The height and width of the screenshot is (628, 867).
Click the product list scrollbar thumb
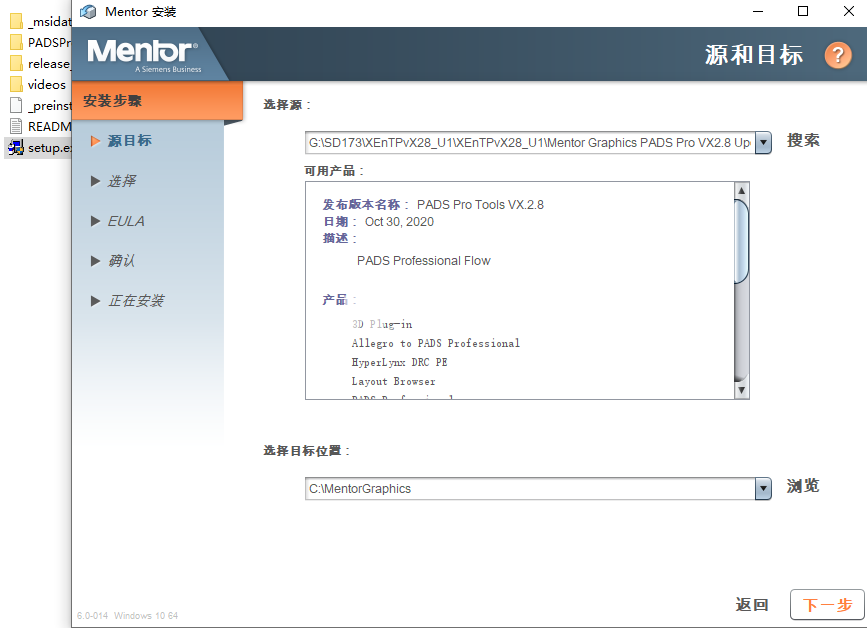(741, 242)
